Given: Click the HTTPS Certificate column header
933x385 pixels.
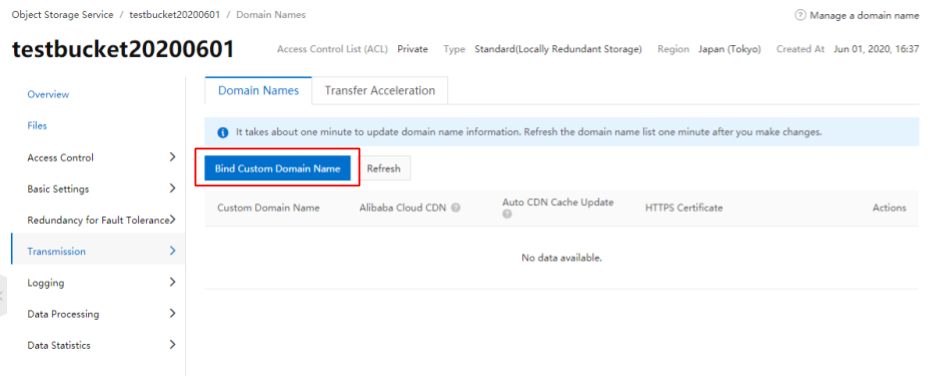Looking at the screenshot, I should pyautogui.click(x=684, y=208).
